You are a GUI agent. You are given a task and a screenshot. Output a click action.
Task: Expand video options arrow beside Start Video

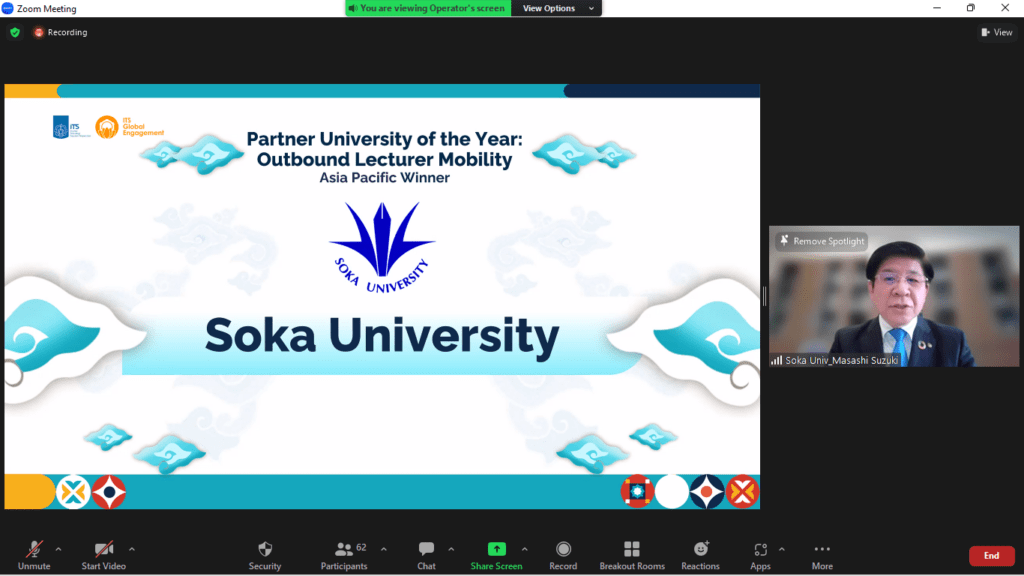coord(132,549)
